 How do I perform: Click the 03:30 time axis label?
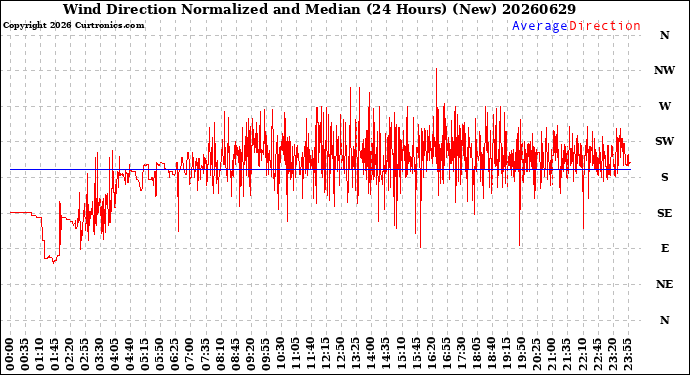click(x=99, y=354)
